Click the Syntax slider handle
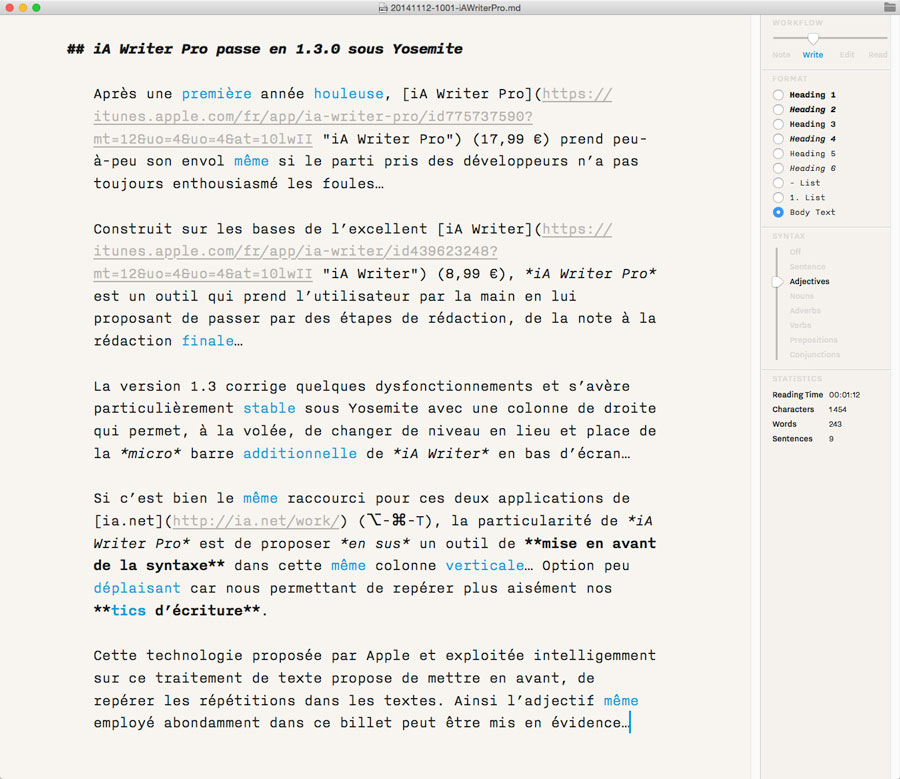 pyautogui.click(x=777, y=281)
